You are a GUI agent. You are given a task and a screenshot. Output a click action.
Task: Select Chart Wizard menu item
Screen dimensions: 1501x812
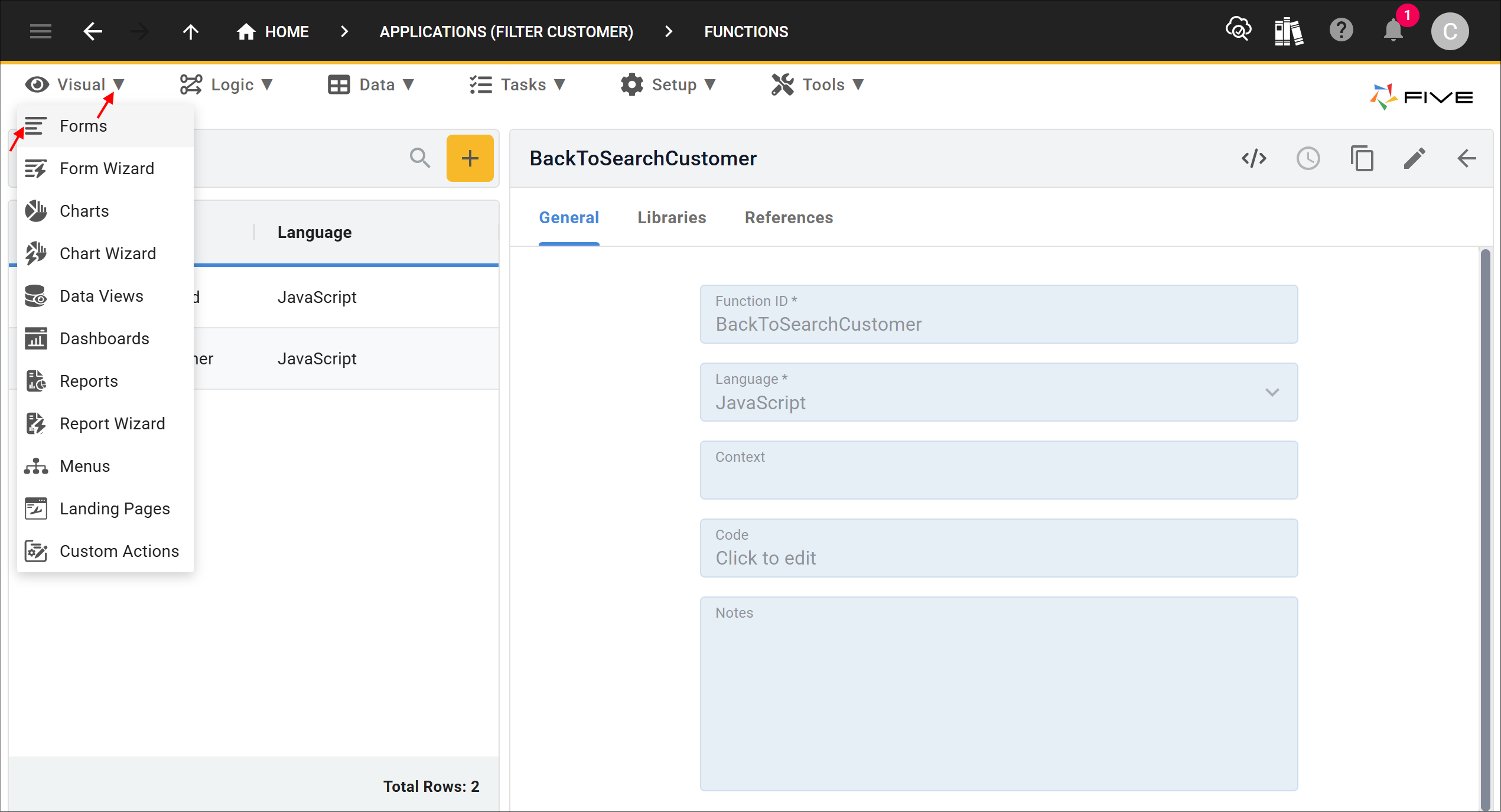coord(105,253)
